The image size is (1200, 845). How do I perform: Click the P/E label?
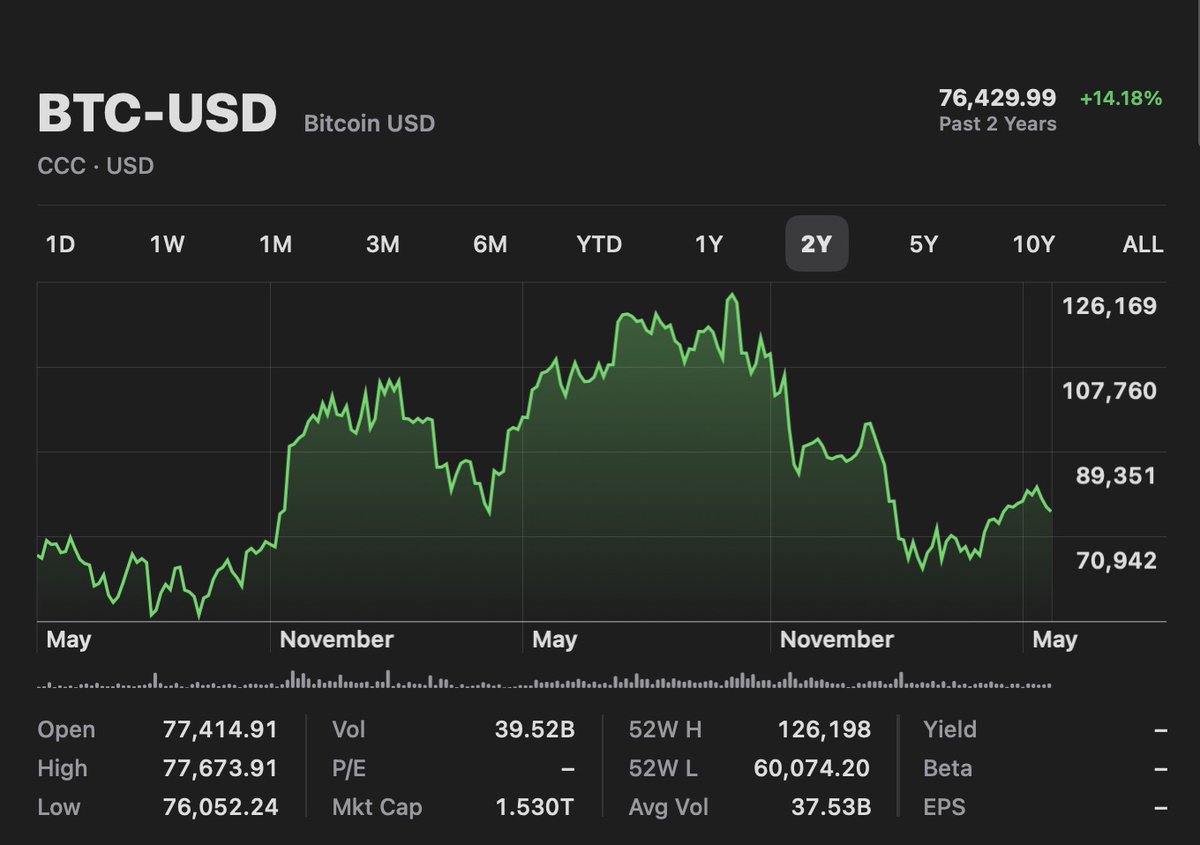pyautogui.click(x=349, y=769)
